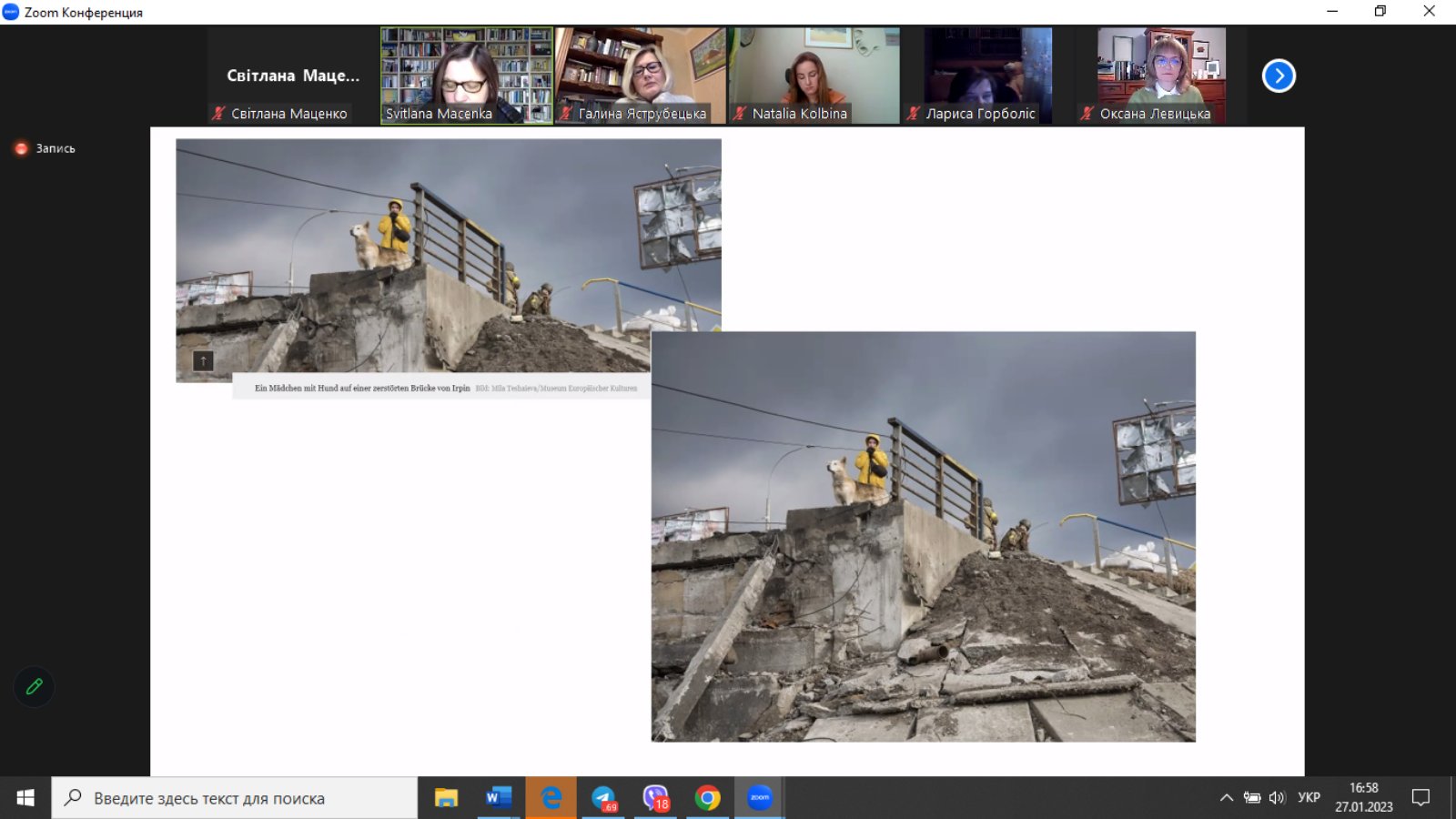Open Google Chrome from taskbar
The width and height of the screenshot is (1456, 819).
707,798
